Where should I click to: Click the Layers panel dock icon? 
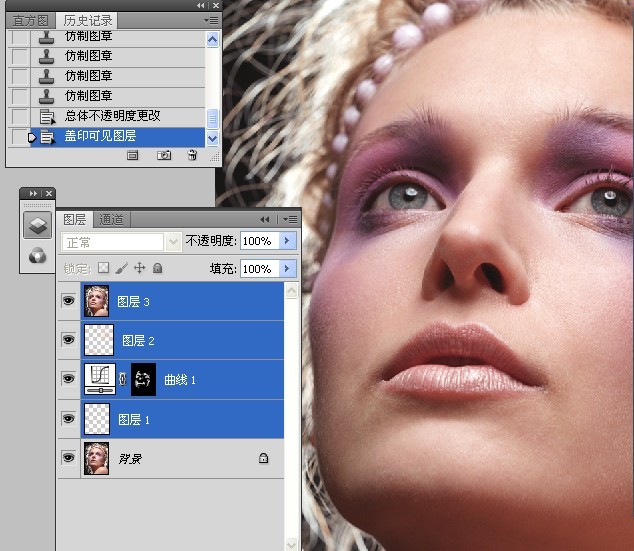pyautogui.click(x=37, y=225)
